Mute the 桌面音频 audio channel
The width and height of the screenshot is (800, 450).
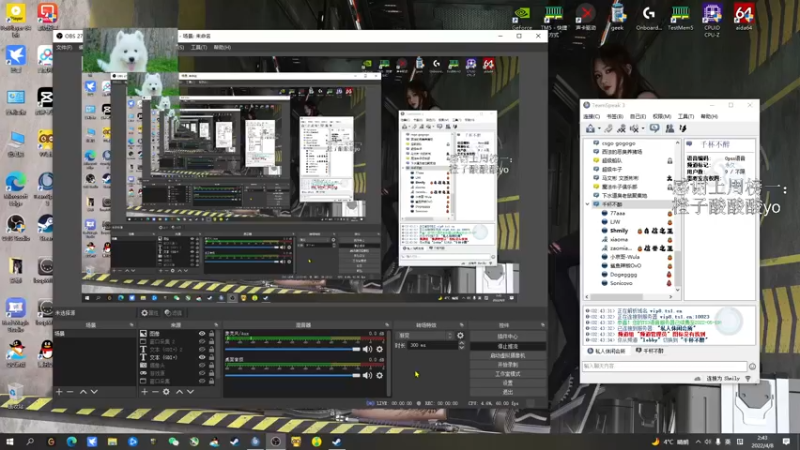pos(367,376)
